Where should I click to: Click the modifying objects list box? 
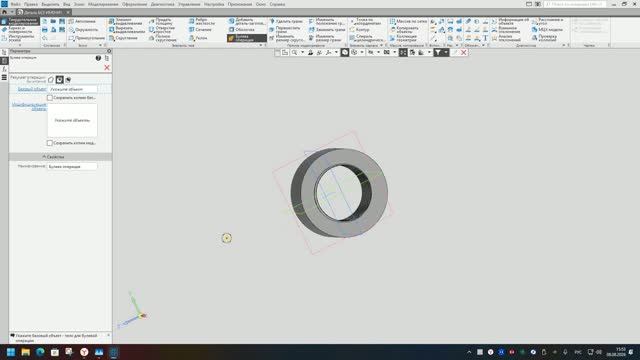72,120
